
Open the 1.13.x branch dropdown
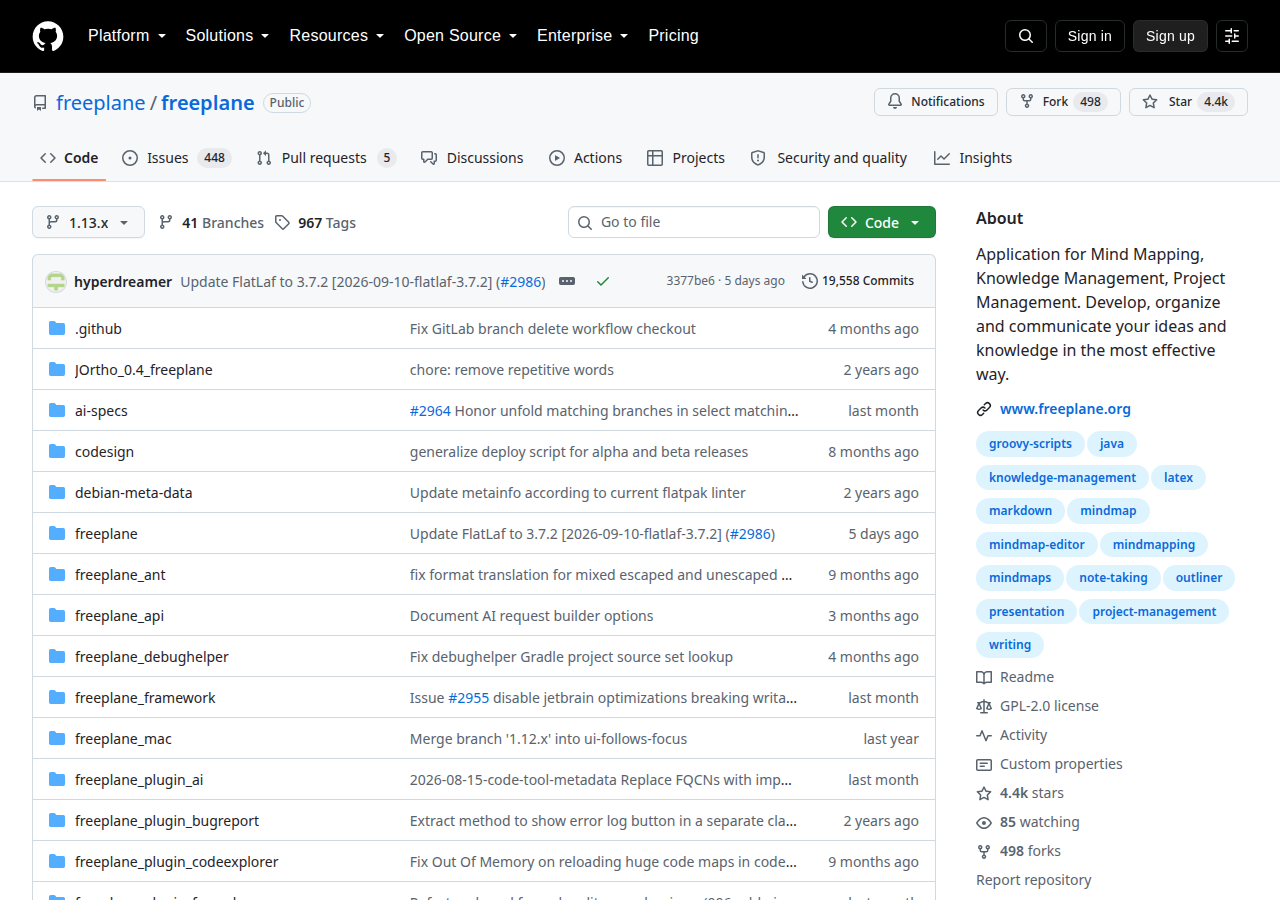(88, 222)
